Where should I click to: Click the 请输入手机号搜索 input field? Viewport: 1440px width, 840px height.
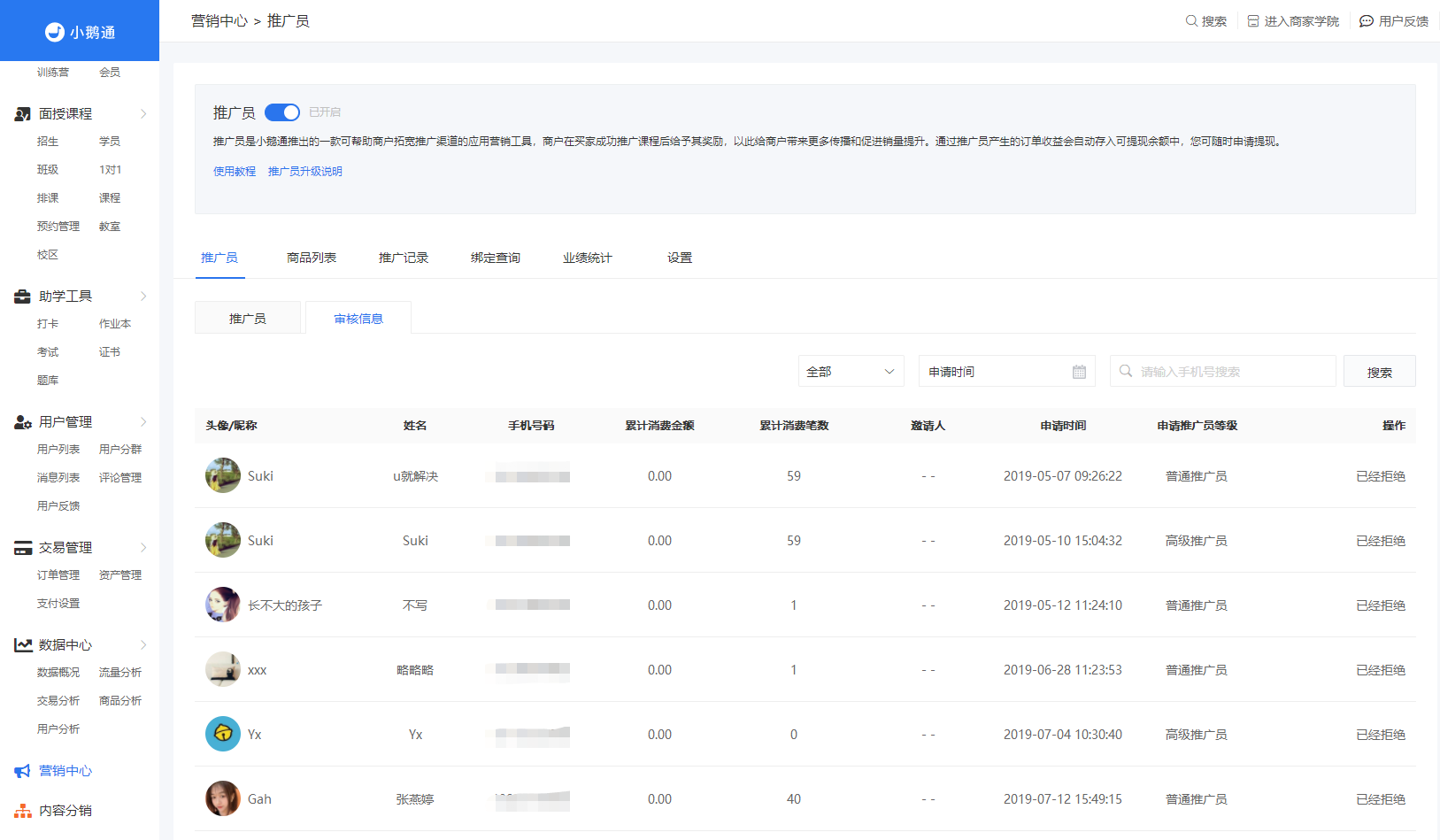click(1223, 371)
